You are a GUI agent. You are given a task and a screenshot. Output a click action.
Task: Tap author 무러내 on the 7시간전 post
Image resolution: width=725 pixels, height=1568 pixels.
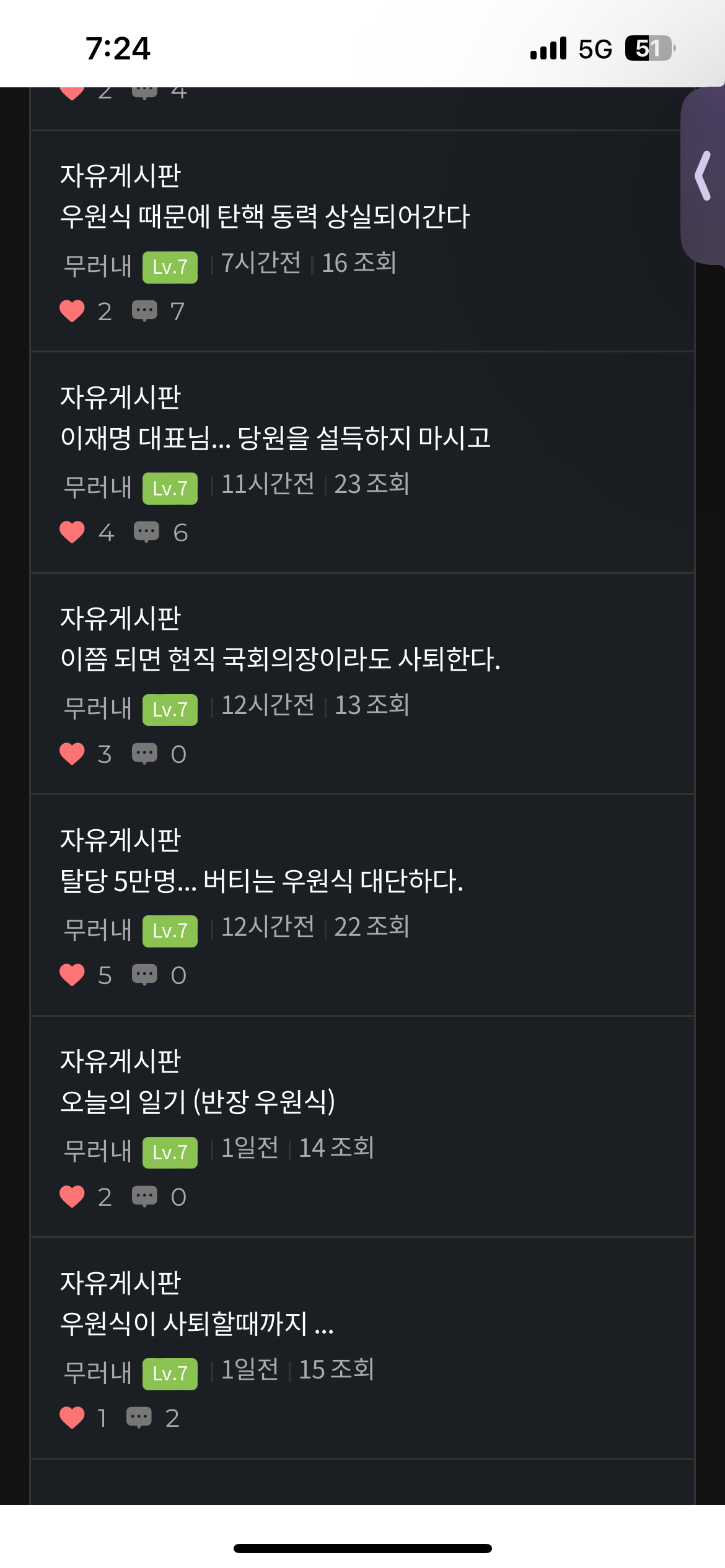(x=98, y=266)
